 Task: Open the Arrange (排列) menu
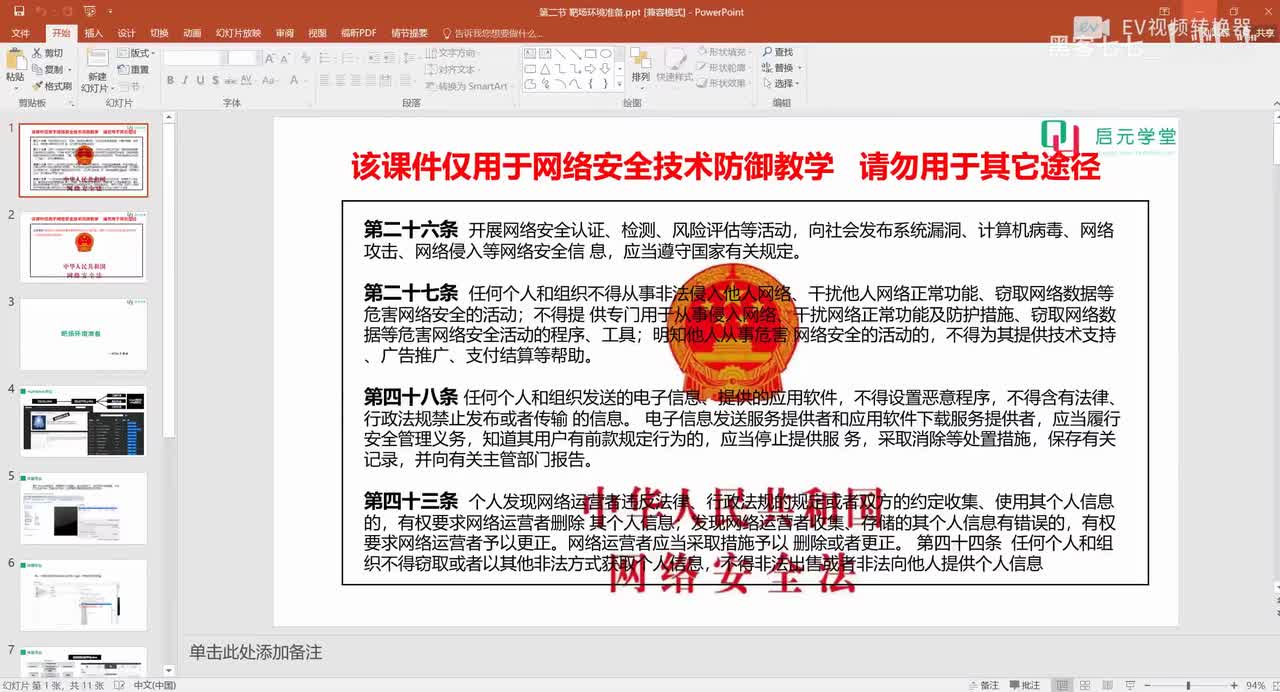point(640,66)
